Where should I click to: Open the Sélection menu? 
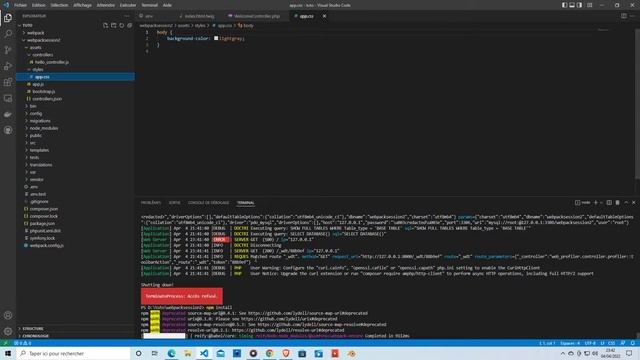[60, 5]
